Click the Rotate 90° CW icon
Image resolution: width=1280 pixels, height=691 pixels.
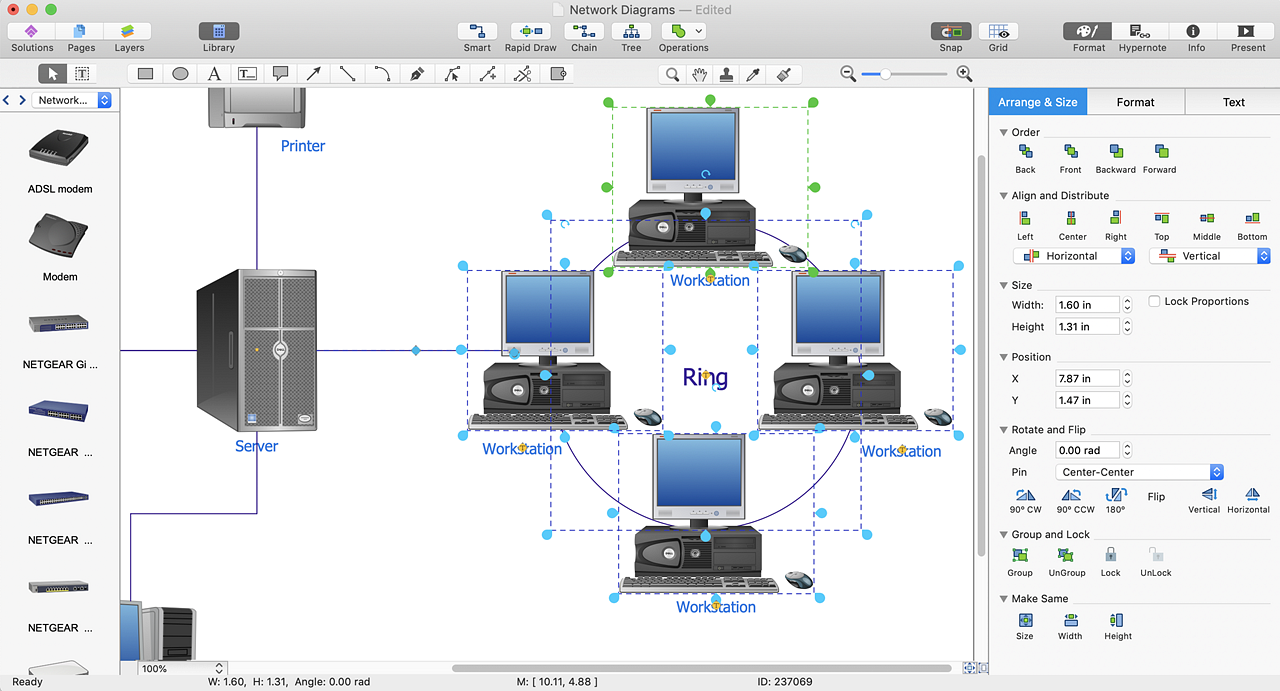[x=1025, y=495]
